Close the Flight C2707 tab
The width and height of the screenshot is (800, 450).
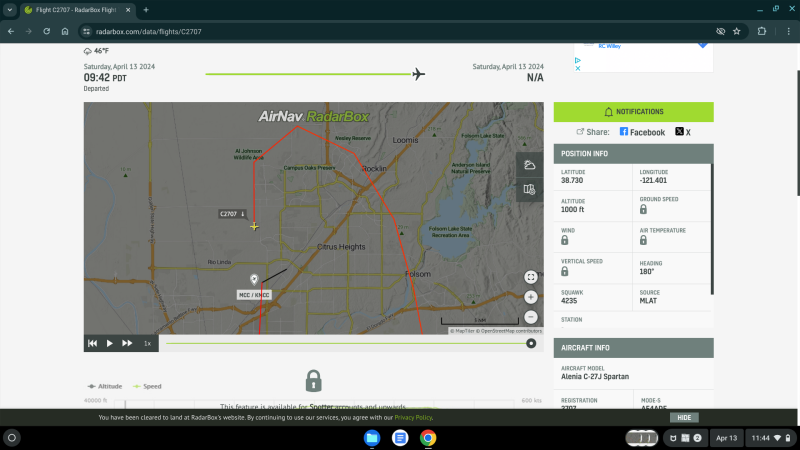tap(128, 10)
